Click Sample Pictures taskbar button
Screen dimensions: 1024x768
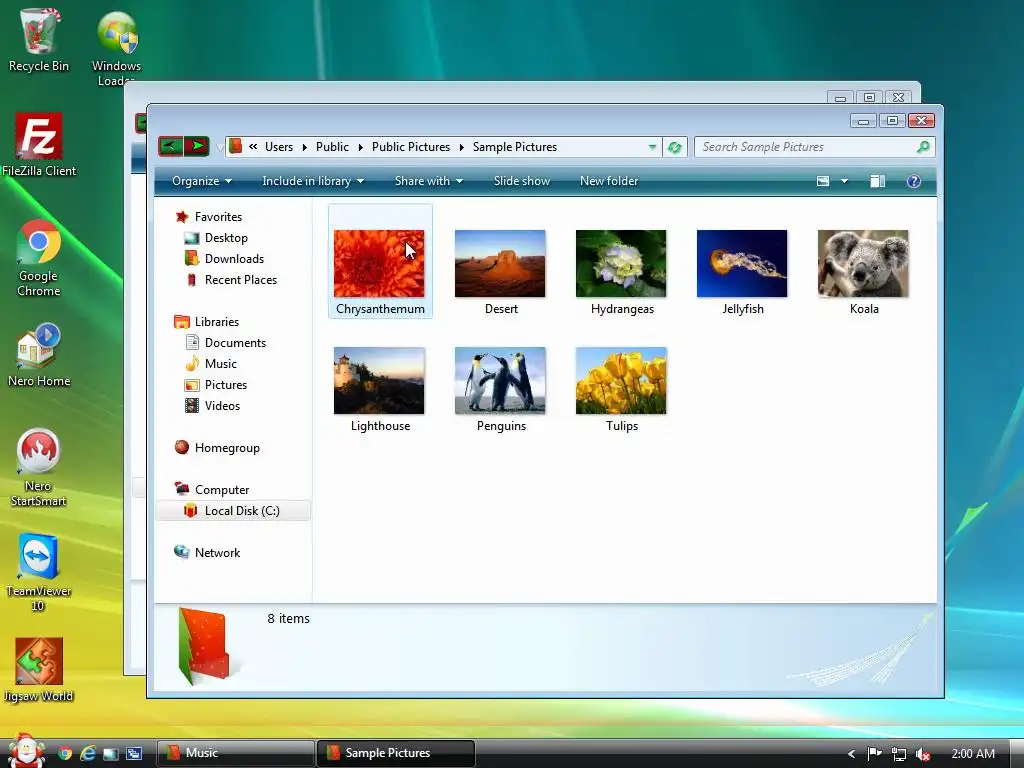coord(396,753)
